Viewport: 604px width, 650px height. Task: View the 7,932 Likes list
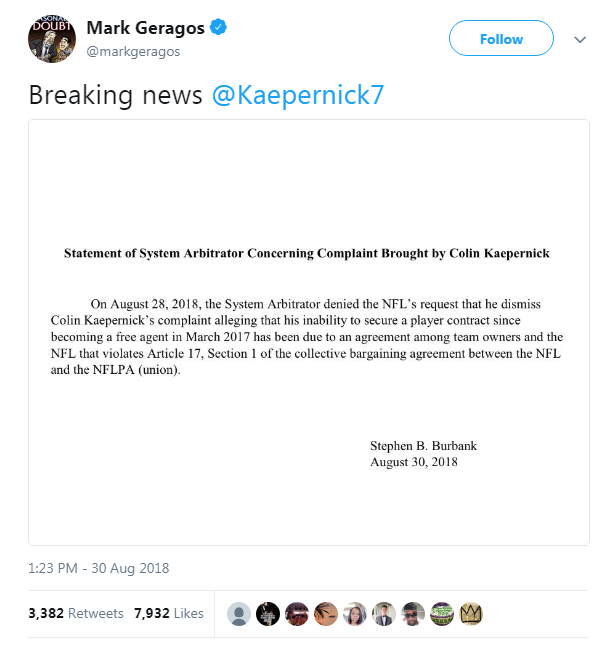coord(168,613)
